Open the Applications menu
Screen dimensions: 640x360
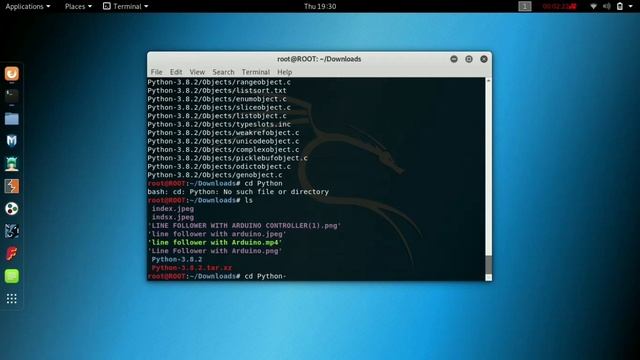(28, 6)
